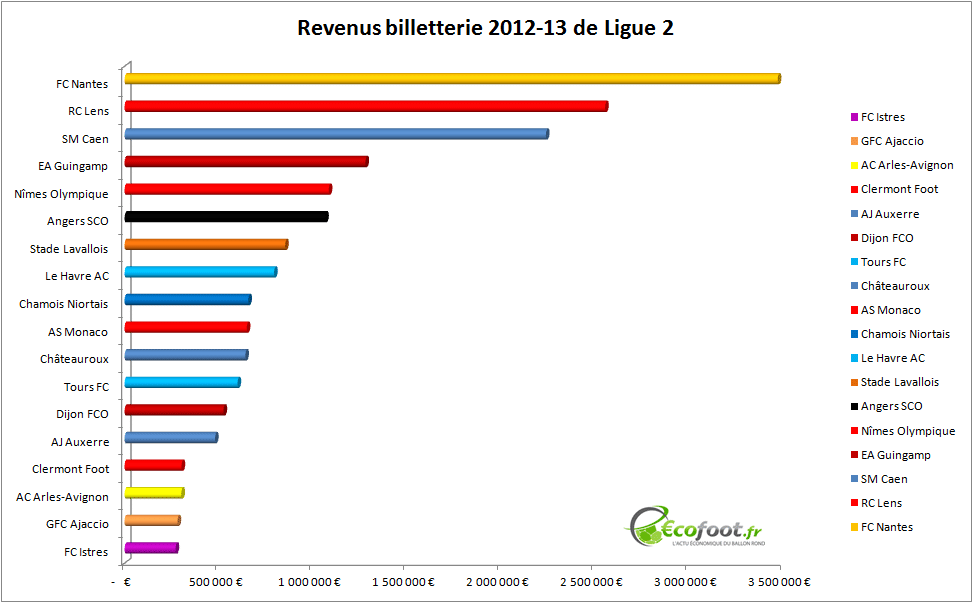This screenshot has height=603, width=973.
Task: Click the 1 000 000 € axis value
Action: (309, 583)
